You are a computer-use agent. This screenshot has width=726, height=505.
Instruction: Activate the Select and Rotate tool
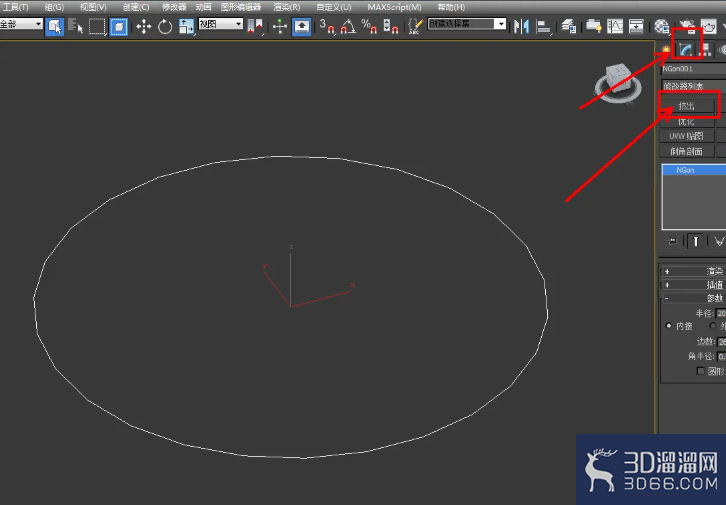(165, 26)
